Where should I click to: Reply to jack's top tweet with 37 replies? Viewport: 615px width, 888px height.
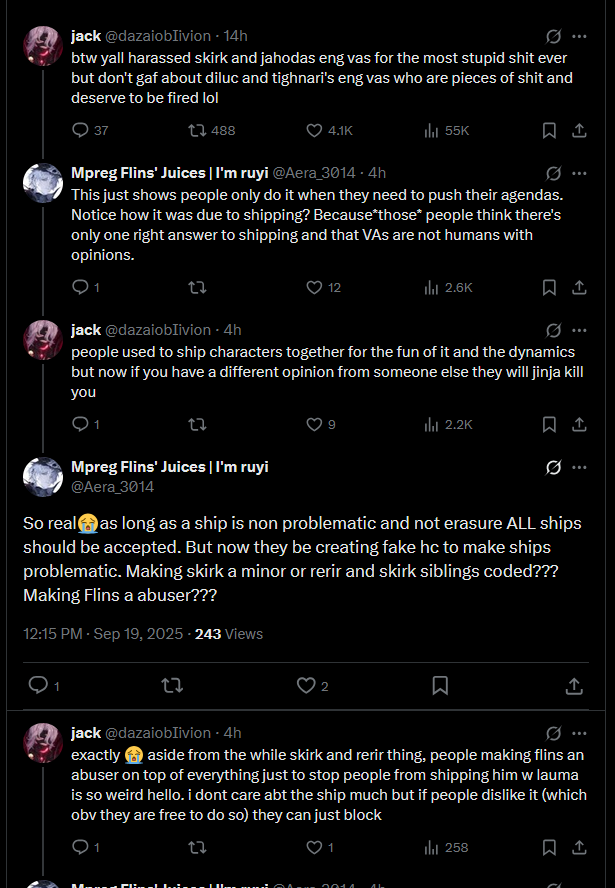[x=81, y=130]
